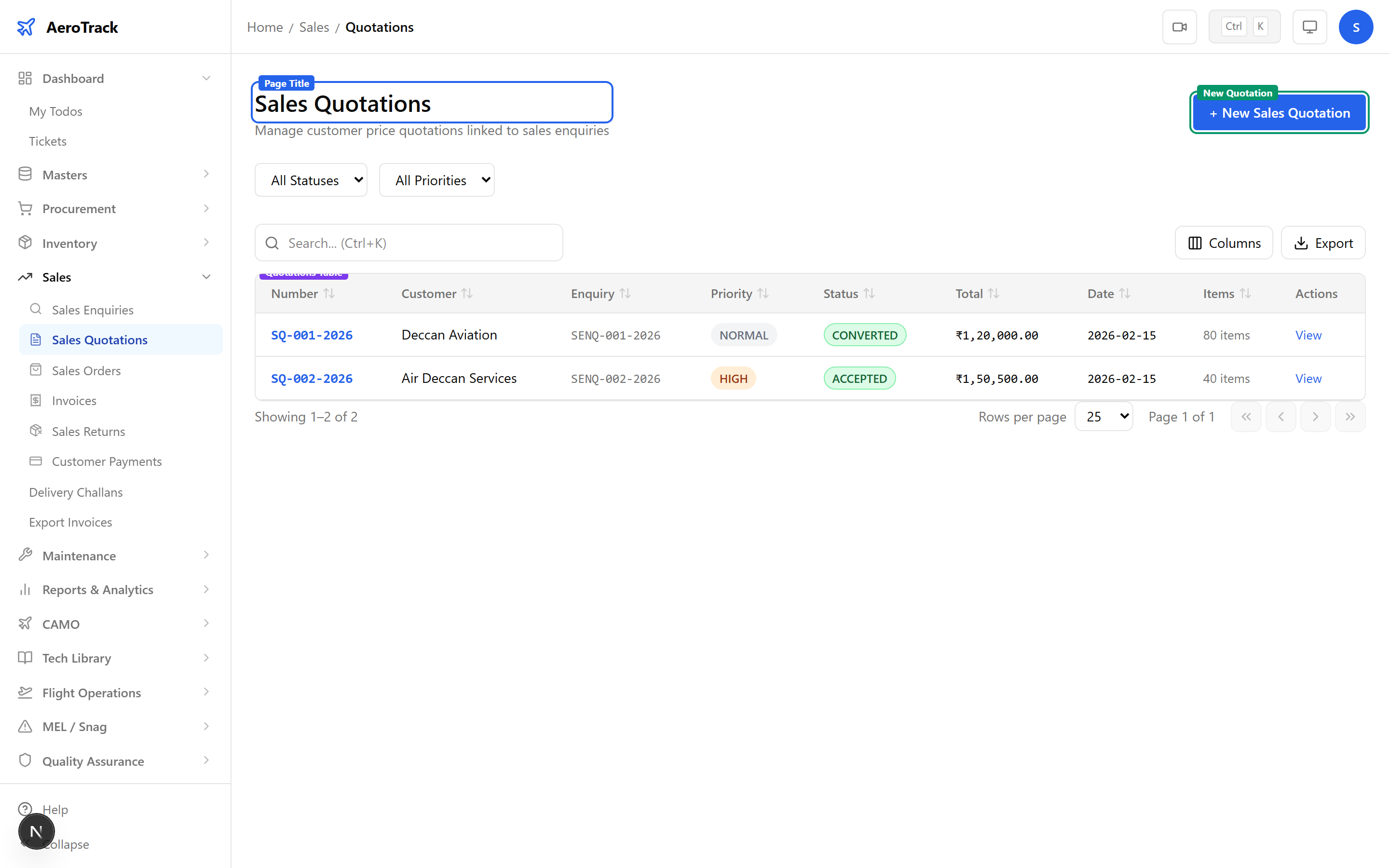The width and height of the screenshot is (1389, 868).
Task: Open Sales Orders in the sidebar
Action: [86, 371]
